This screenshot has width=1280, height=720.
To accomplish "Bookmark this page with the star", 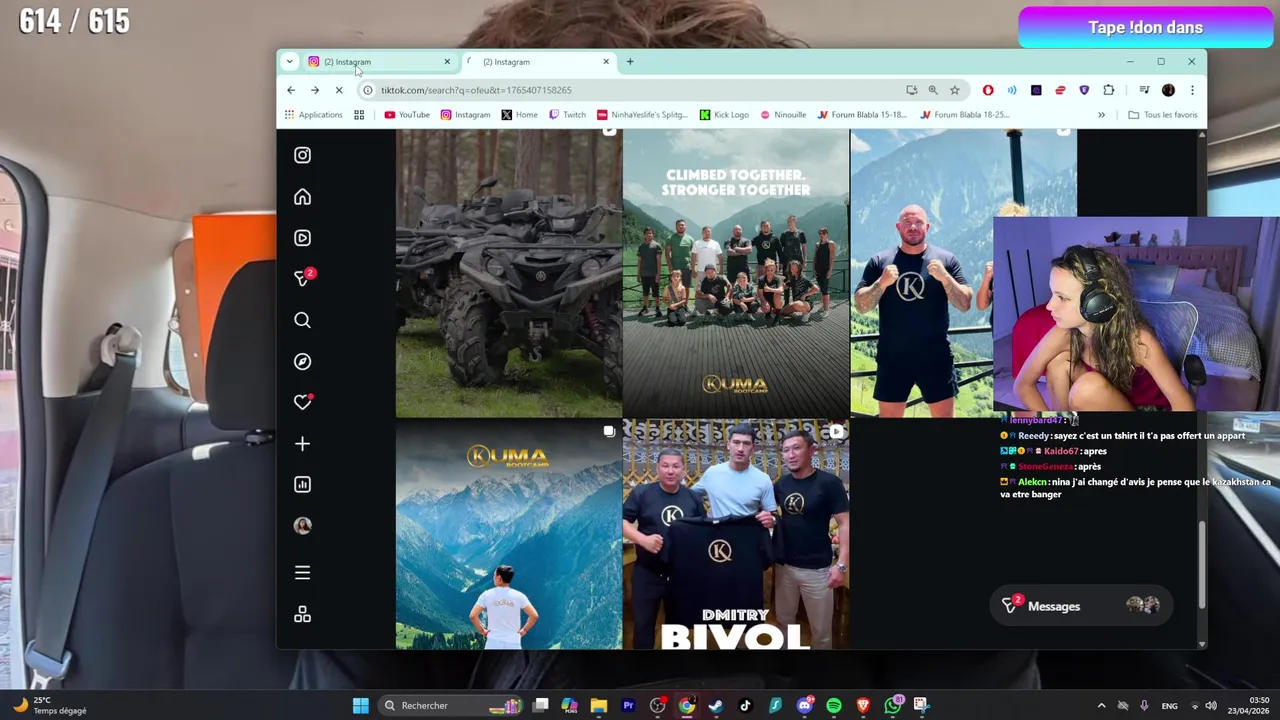I will click(x=955, y=90).
